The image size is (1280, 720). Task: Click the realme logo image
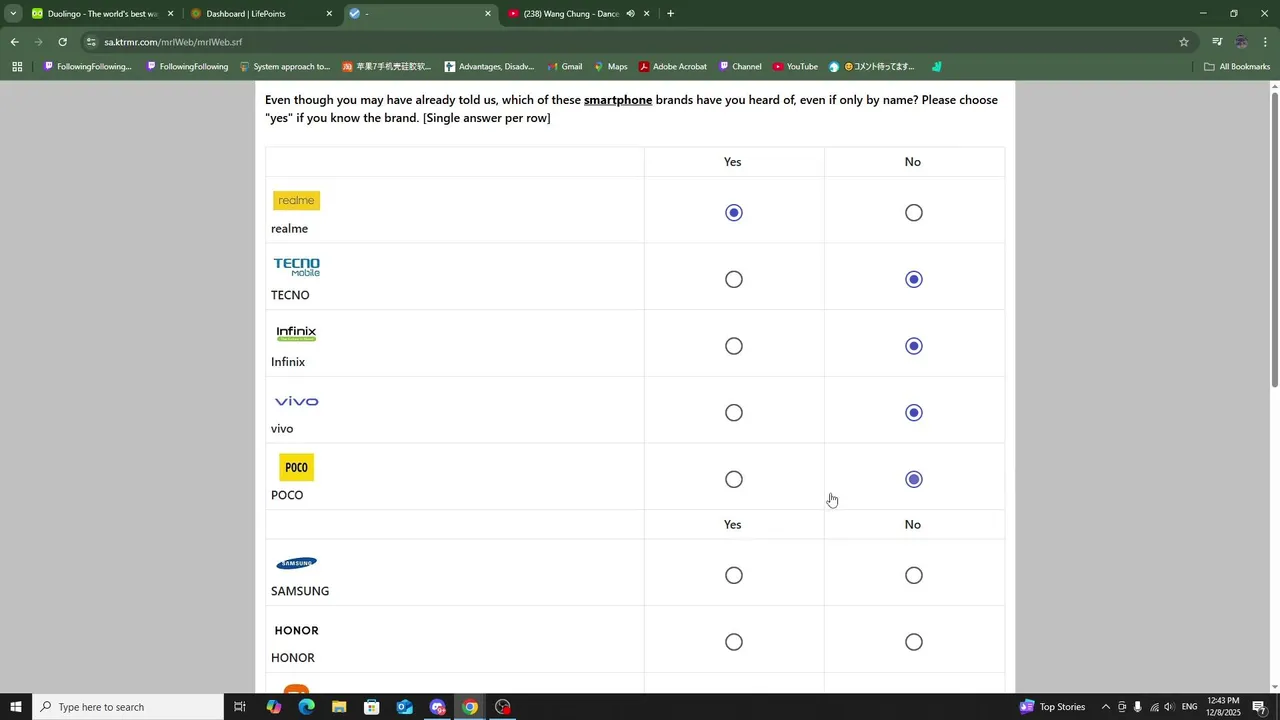point(296,200)
